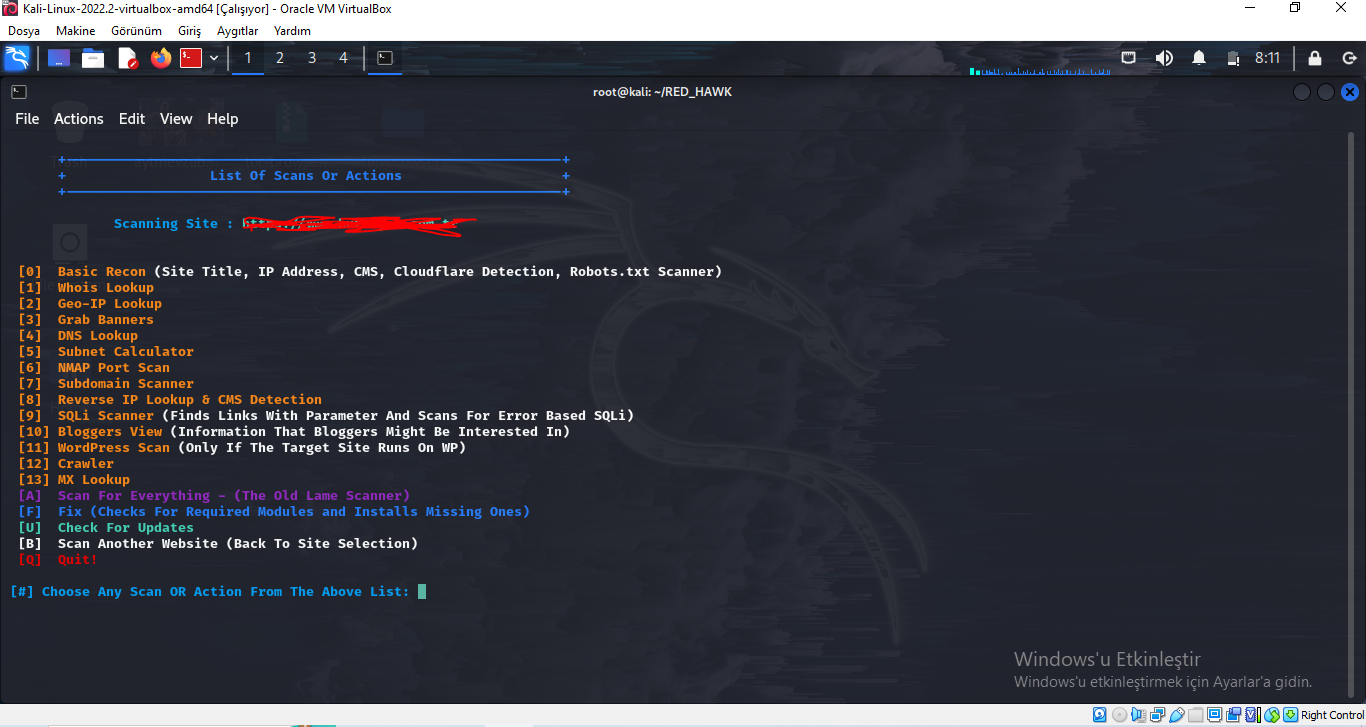
Task: Open the terminal Help menu
Action: click(223, 119)
